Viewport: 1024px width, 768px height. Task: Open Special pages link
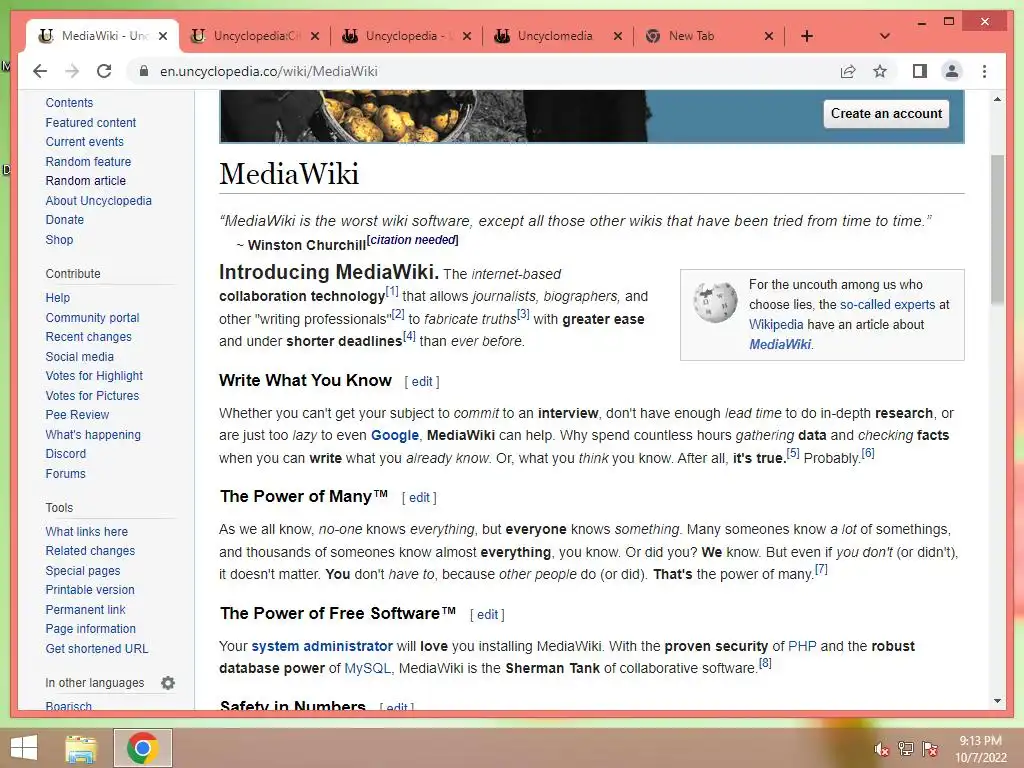coord(83,571)
